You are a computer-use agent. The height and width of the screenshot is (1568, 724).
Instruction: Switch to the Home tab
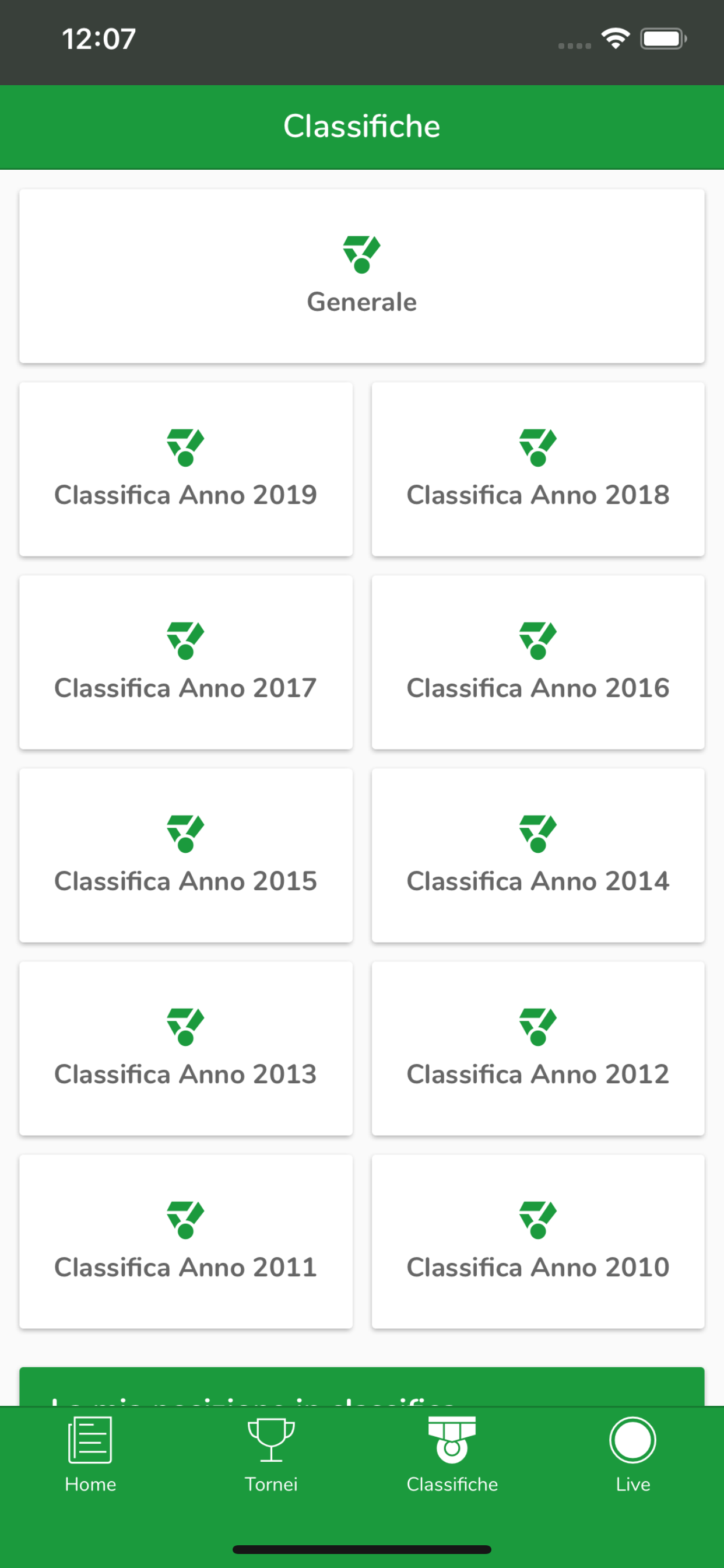pos(91,1455)
